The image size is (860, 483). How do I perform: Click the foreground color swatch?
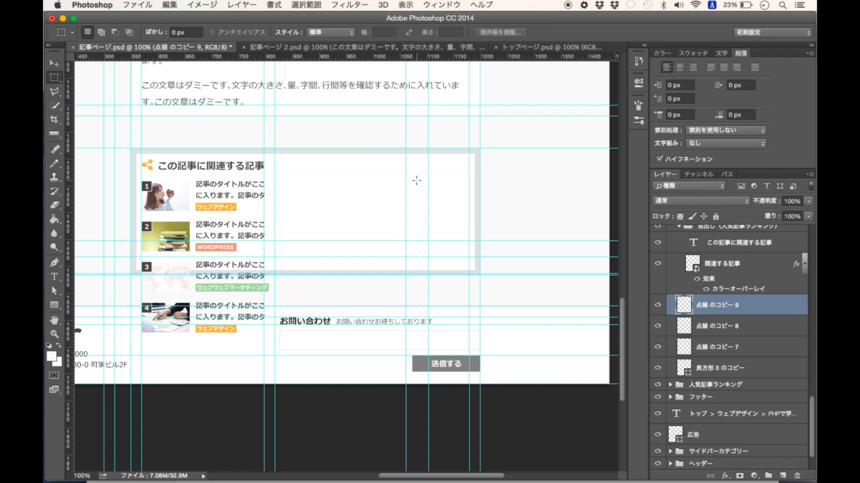(x=52, y=356)
